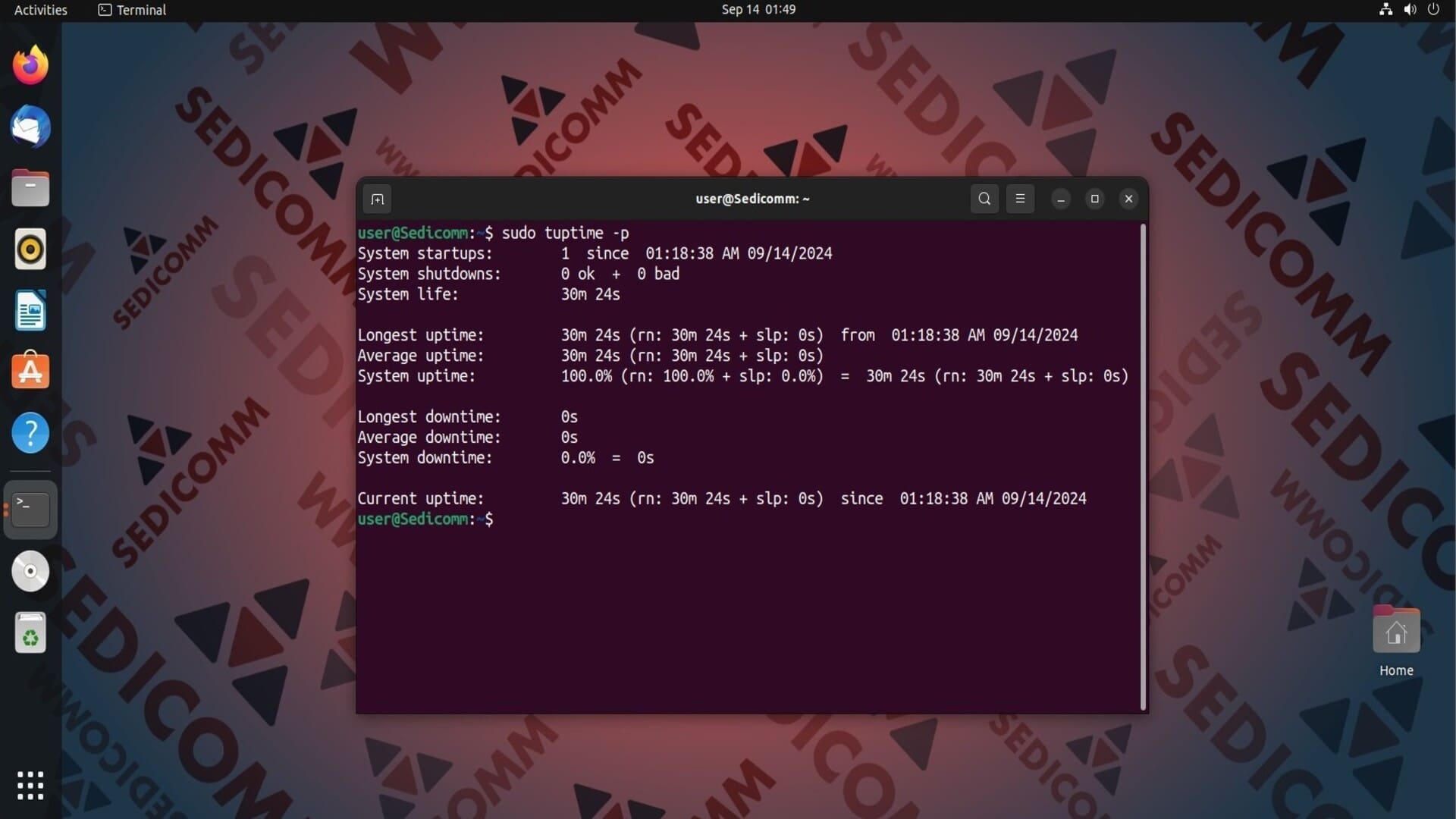Click the terminal vertical scrollbar
This screenshot has height=819, width=1456.
click(1143, 466)
